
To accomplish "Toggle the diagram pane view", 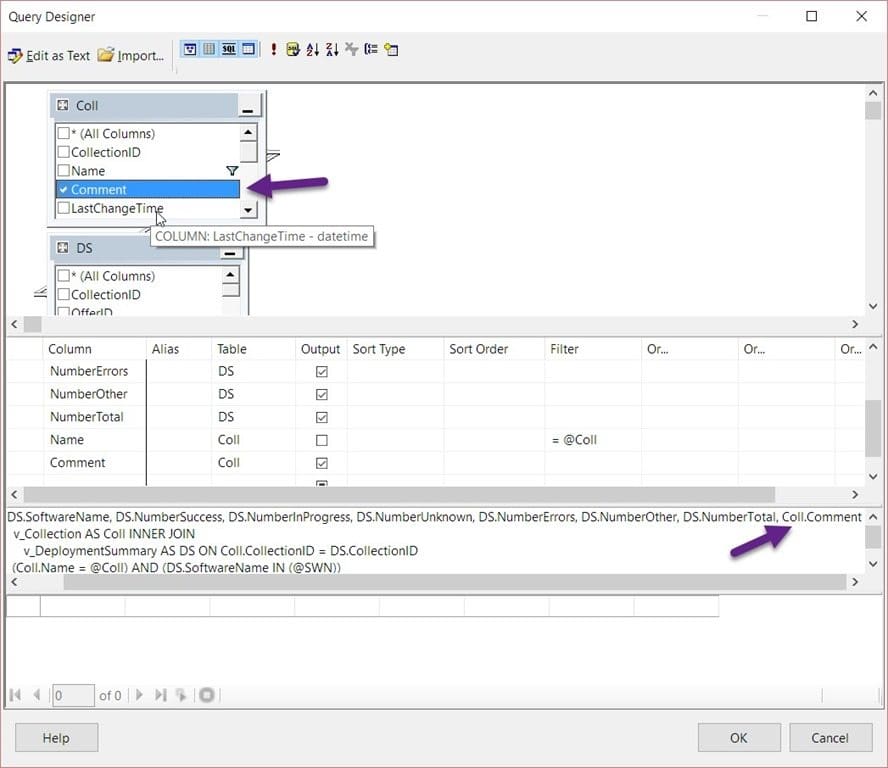I will pos(190,49).
